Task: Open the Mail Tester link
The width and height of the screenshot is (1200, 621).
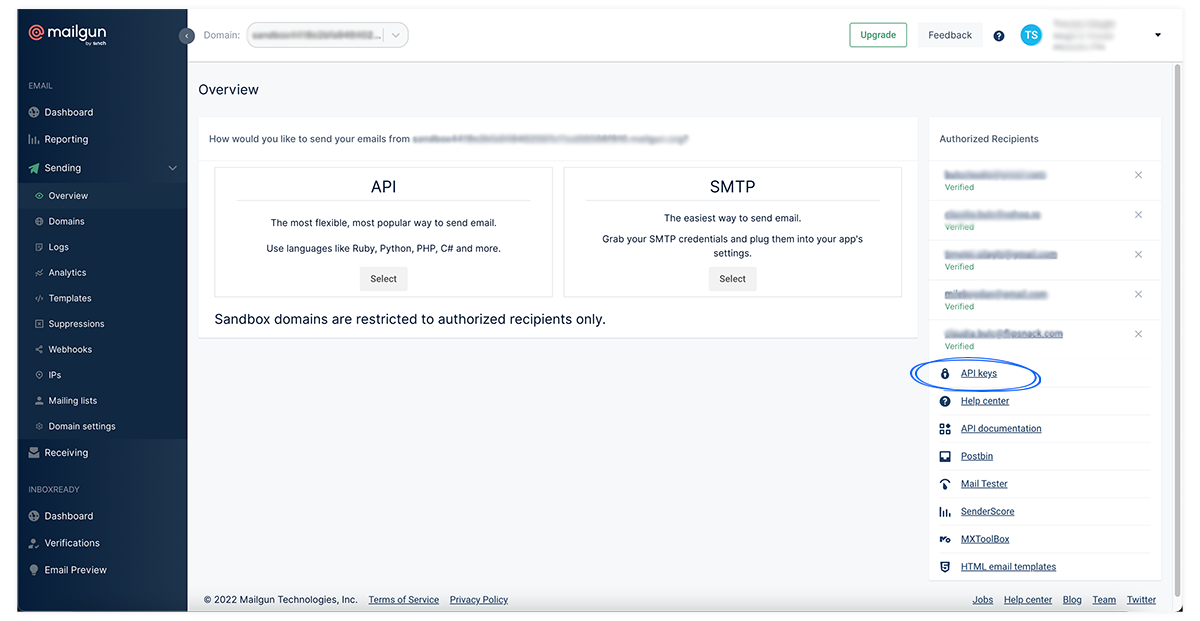Action: coord(984,484)
